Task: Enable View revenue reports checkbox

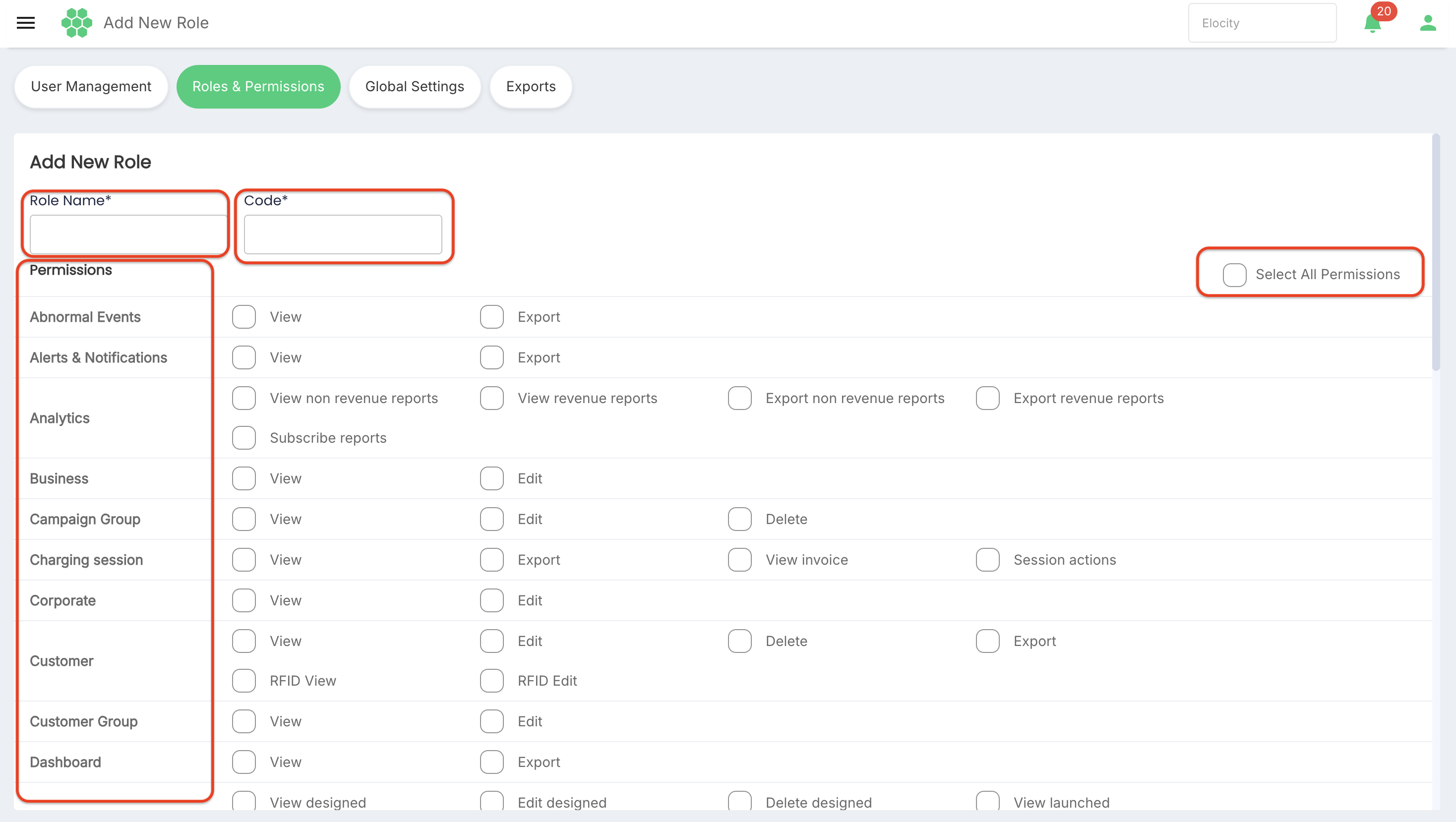Action: click(492, 398)
